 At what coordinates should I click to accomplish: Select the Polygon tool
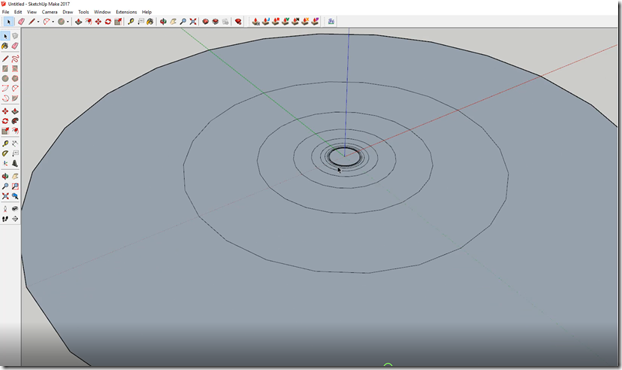(x=15, y=79)
